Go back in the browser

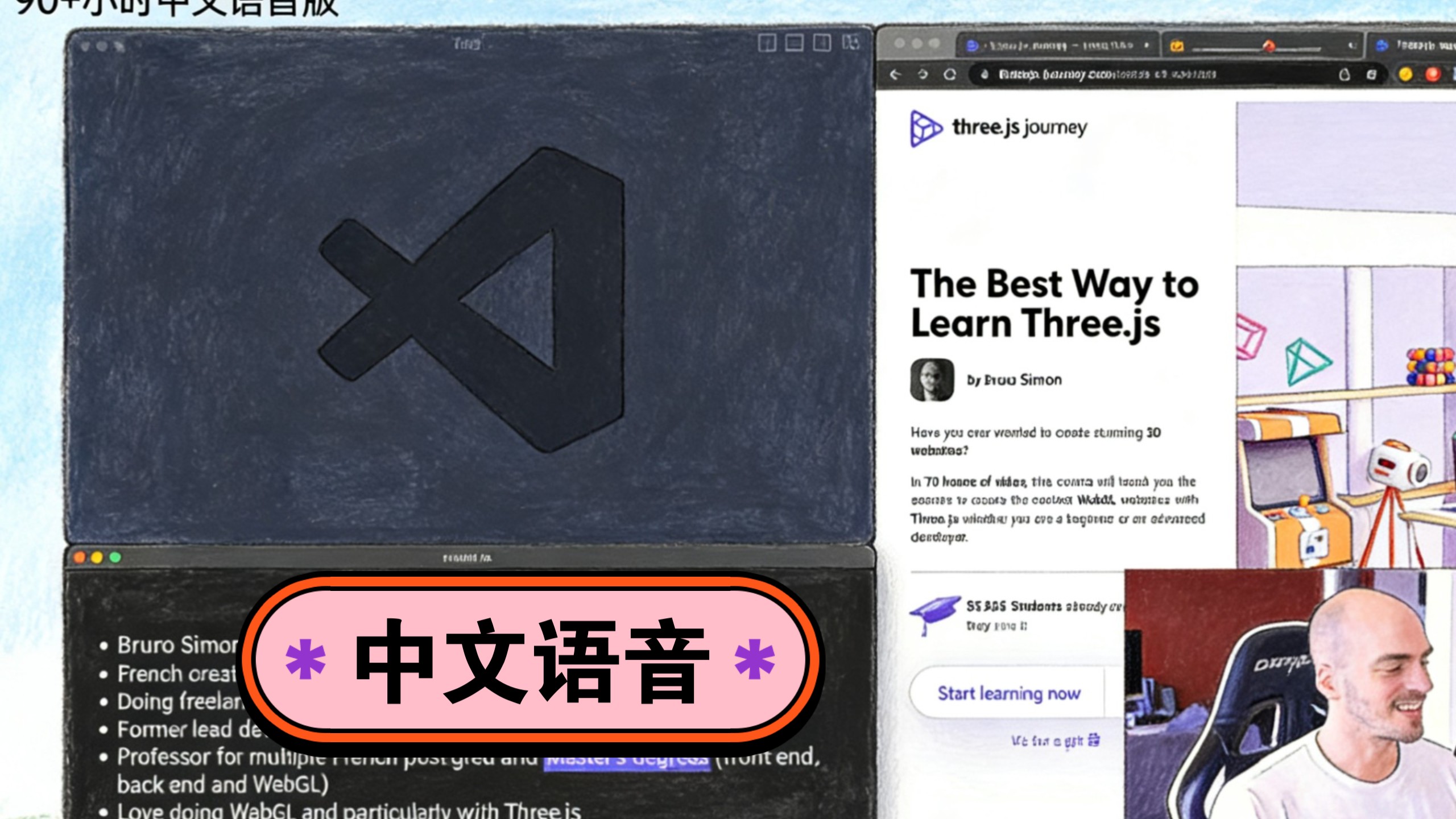coord(895,75)
